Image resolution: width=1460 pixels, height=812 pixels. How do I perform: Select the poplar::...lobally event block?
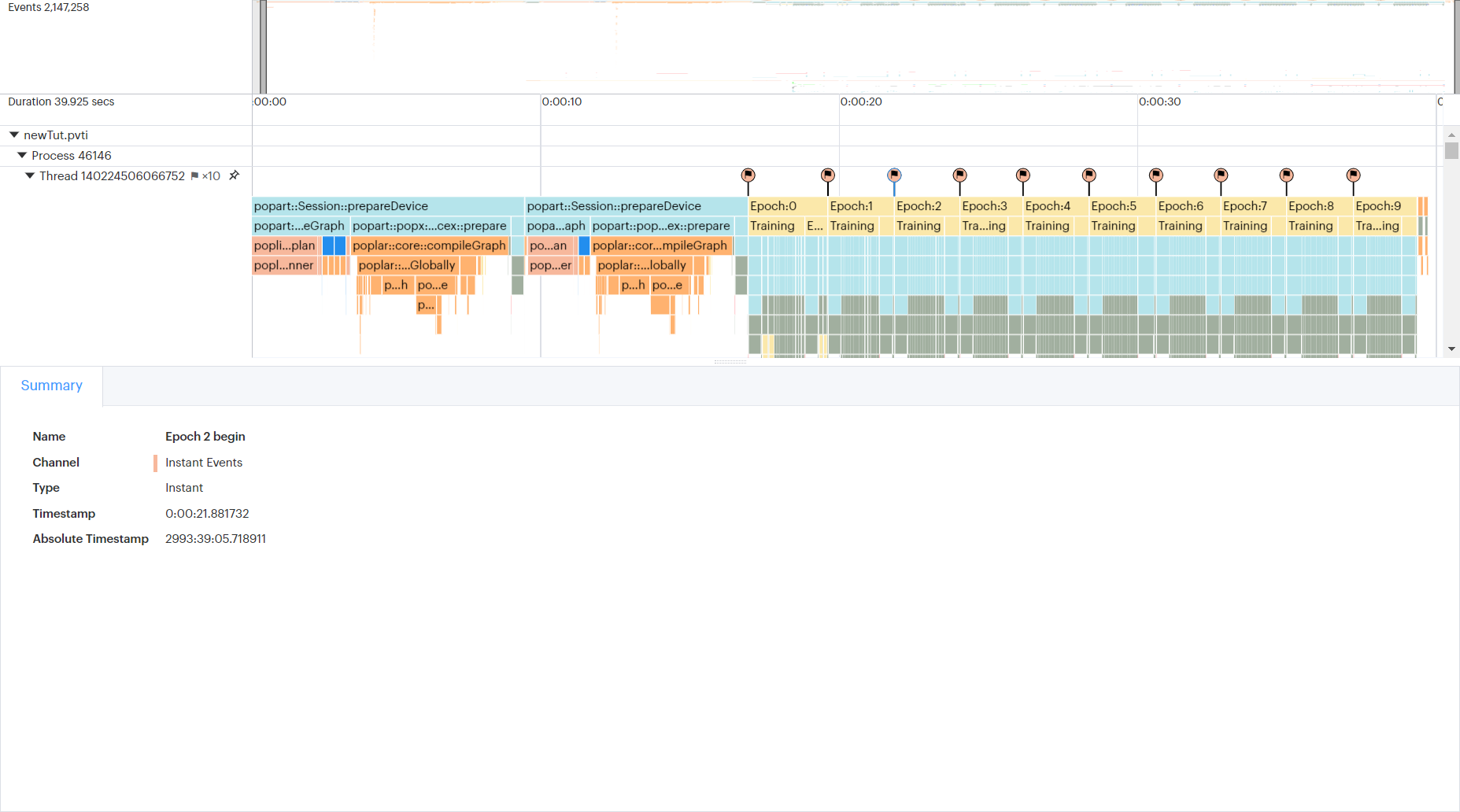(644, 265)
